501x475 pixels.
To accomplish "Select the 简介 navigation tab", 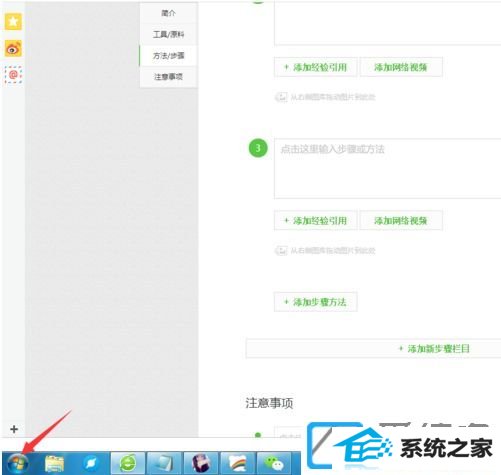I will 168,13.
